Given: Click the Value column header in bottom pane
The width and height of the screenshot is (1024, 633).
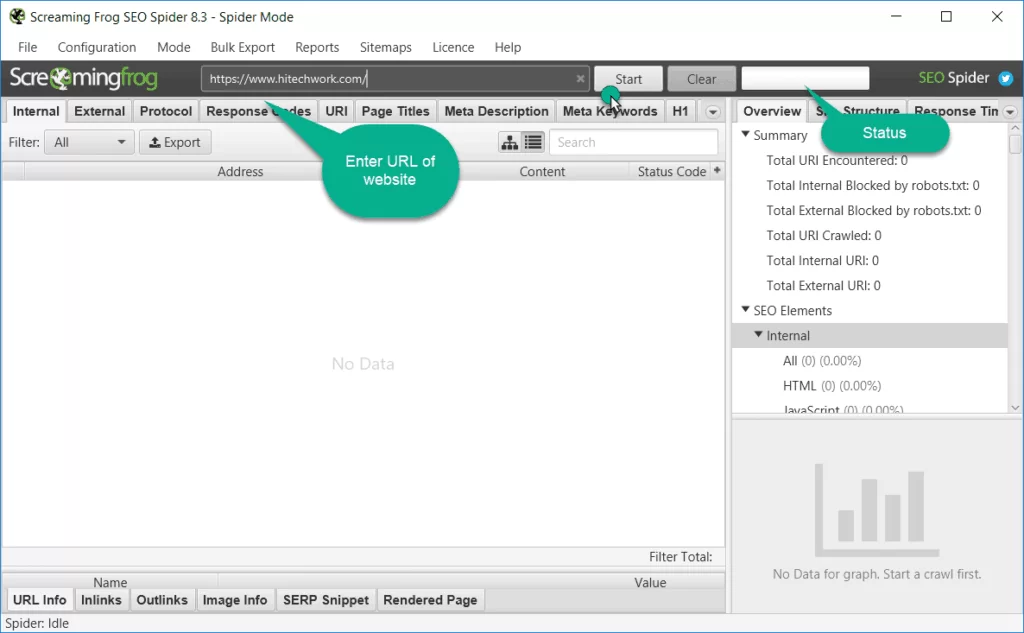Looking at the screenshot, I should 650,581.
